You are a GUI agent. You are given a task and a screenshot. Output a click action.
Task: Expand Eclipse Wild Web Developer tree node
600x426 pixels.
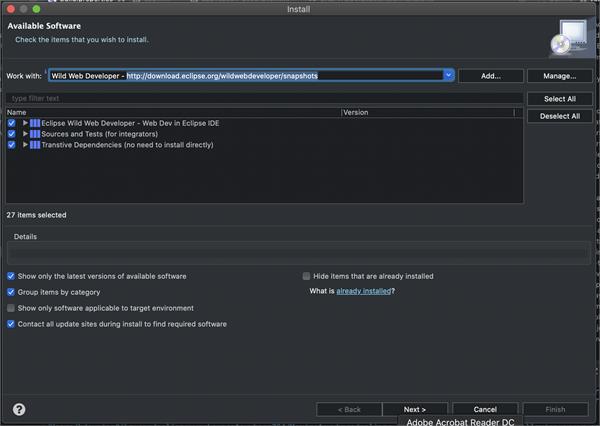point(25,123)
